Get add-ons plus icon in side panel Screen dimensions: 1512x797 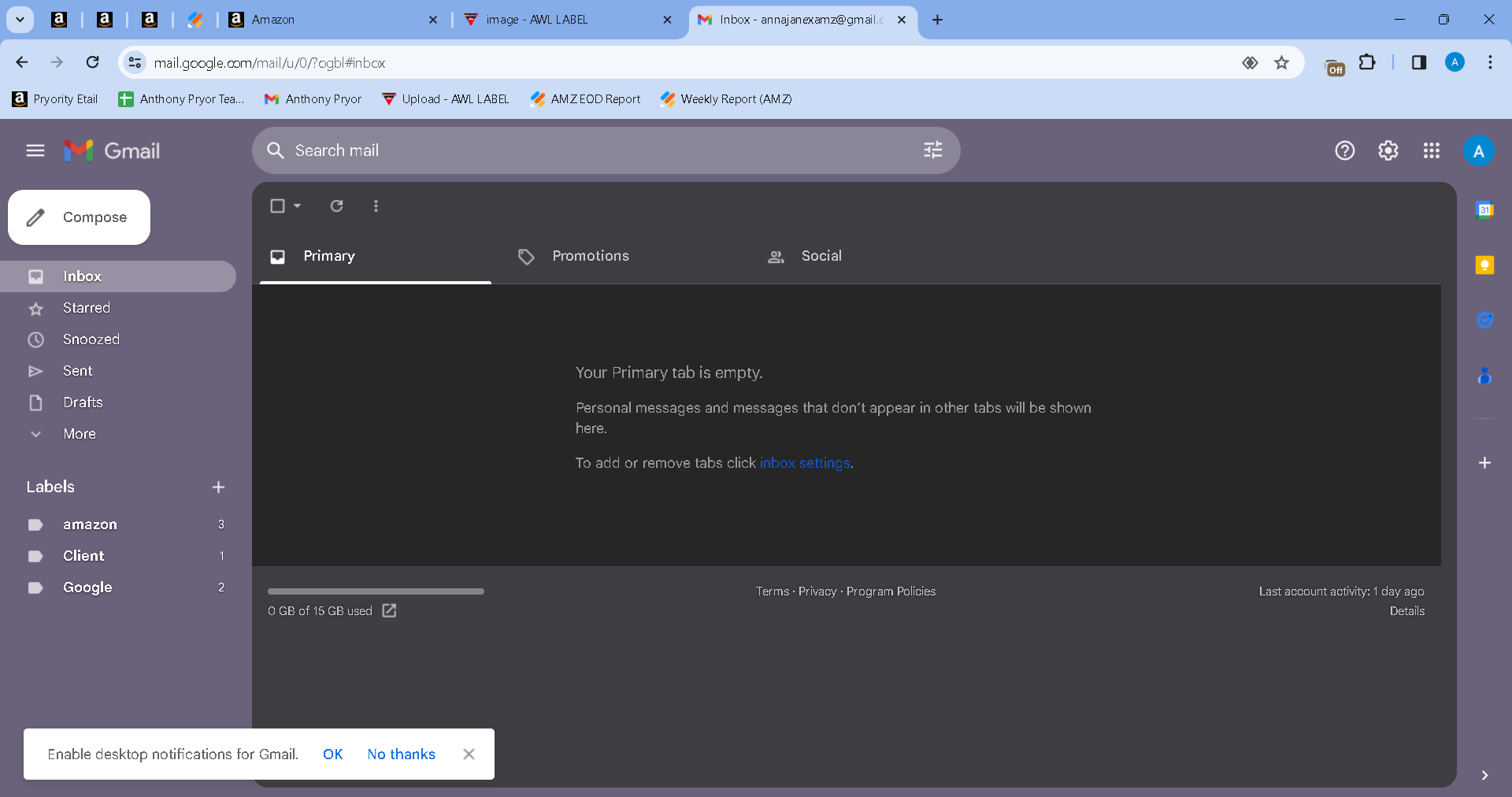click(x=1484, y=462)
